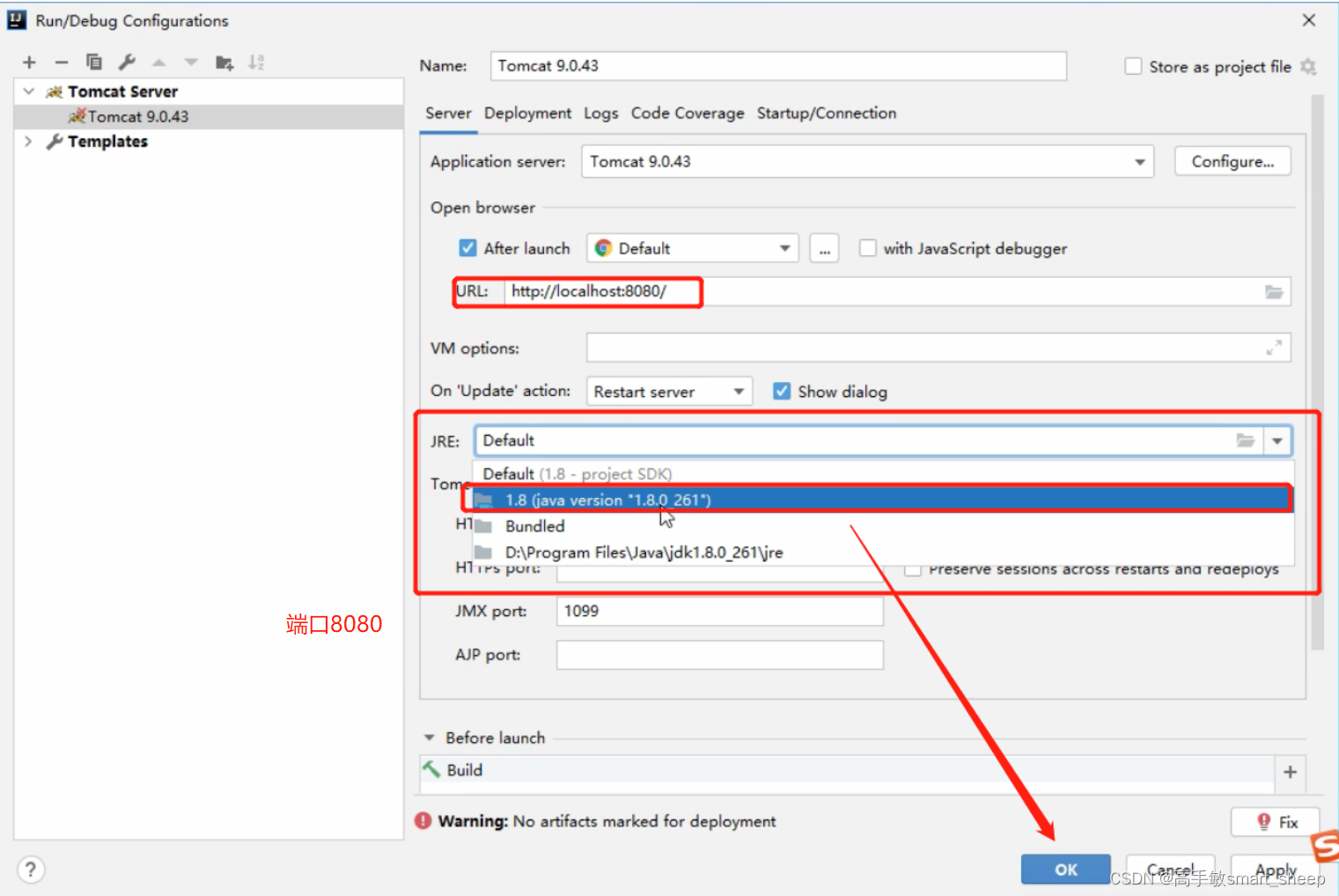Select the Build before-launch task
Screen dimensions: 1339x896
[847, 770]
